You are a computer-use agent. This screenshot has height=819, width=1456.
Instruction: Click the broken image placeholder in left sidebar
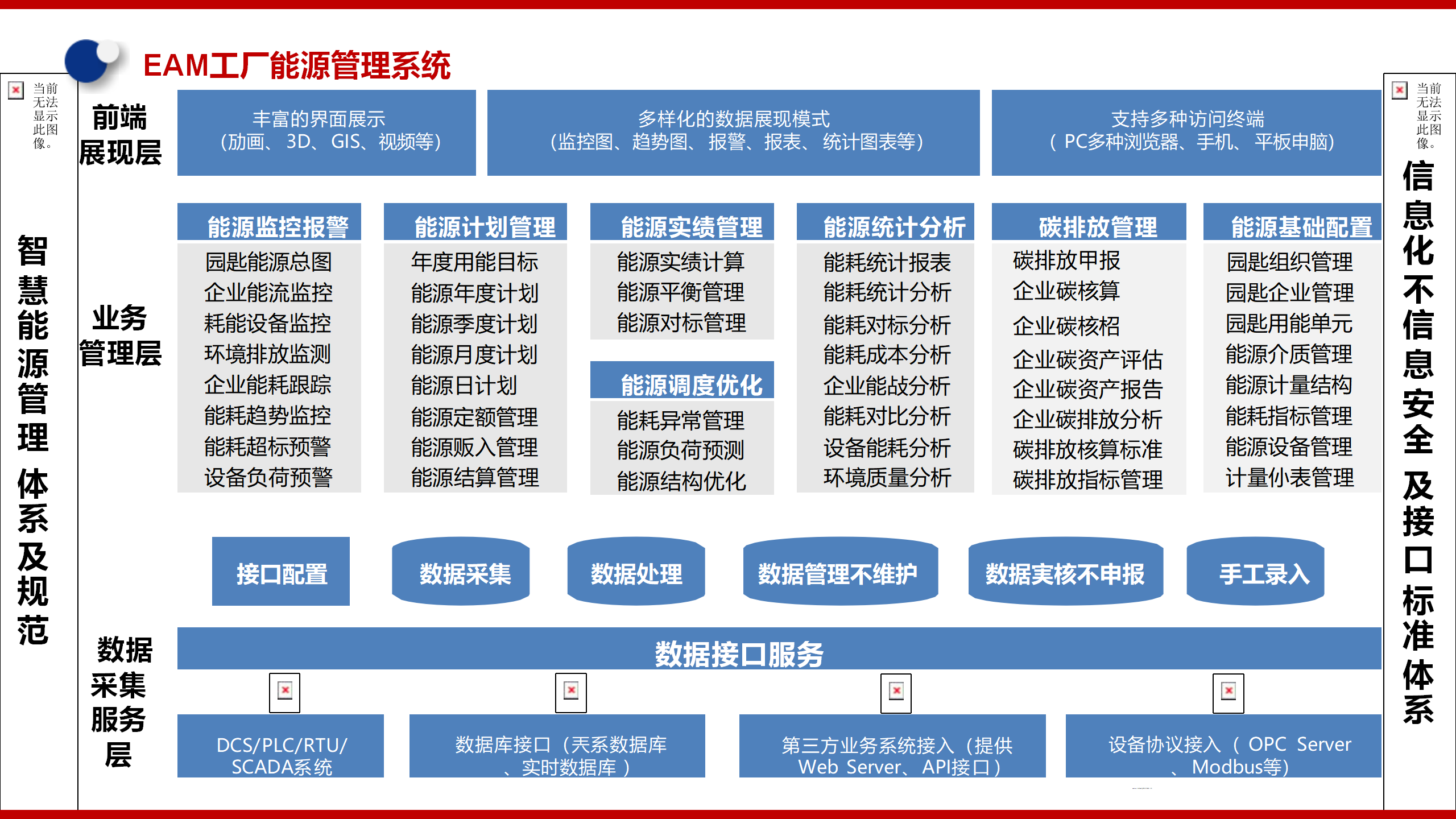pyautogui.click(x=16, y=90)
